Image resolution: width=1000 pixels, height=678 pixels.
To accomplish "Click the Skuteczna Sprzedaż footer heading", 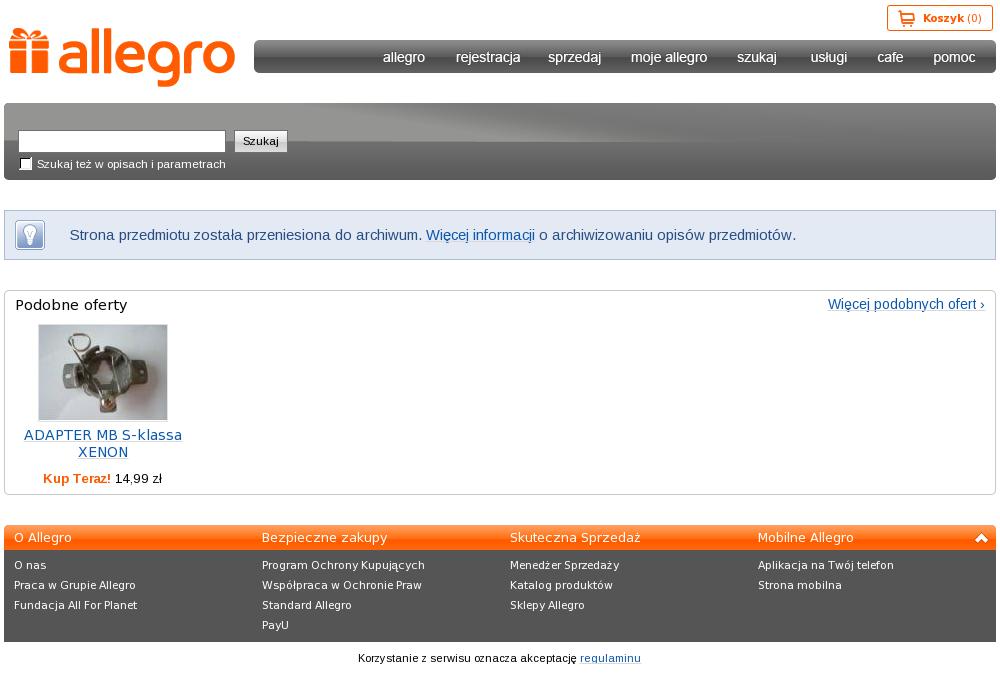I will coord(575,538).
